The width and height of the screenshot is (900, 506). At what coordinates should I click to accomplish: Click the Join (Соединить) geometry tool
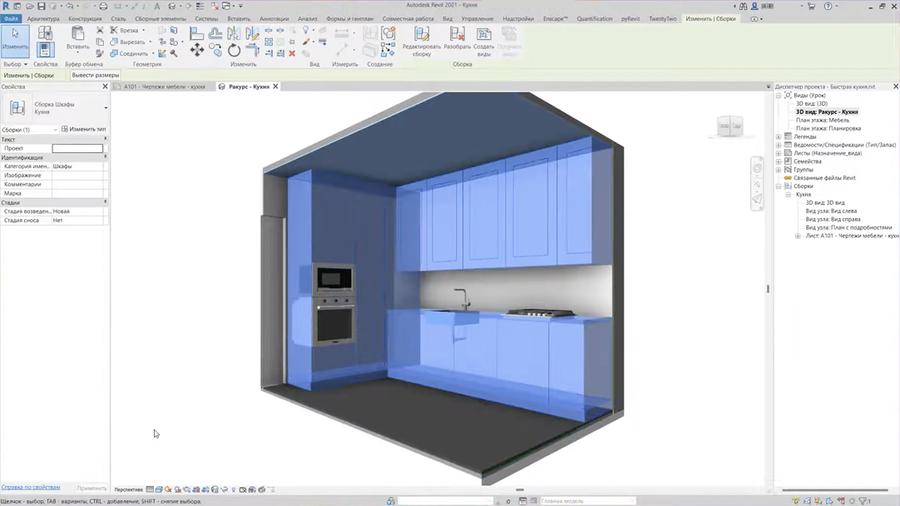tap(129, 53)
